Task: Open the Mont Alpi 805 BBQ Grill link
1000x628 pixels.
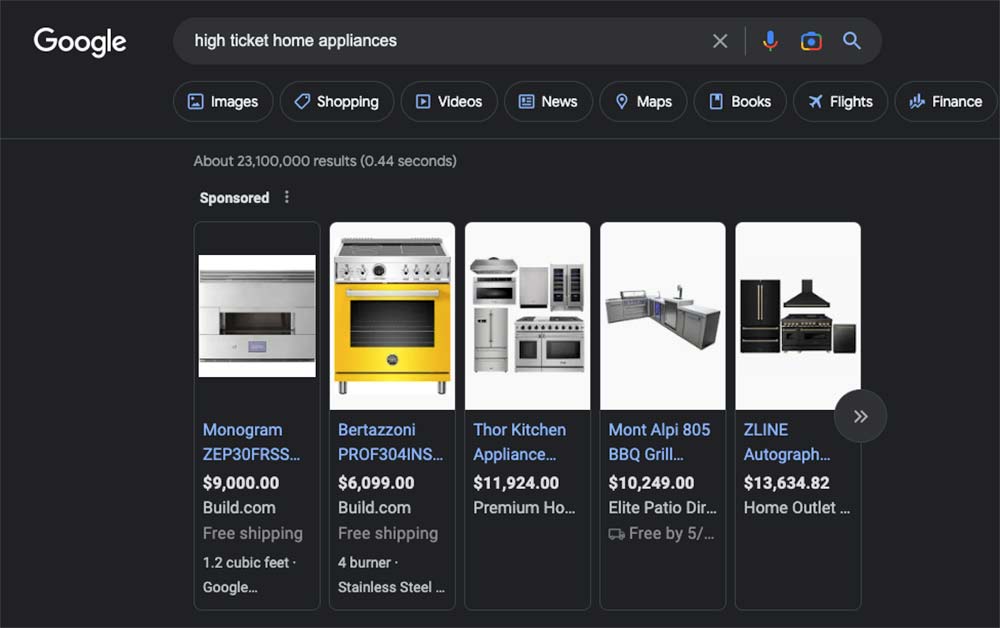Action: (659, 442)
